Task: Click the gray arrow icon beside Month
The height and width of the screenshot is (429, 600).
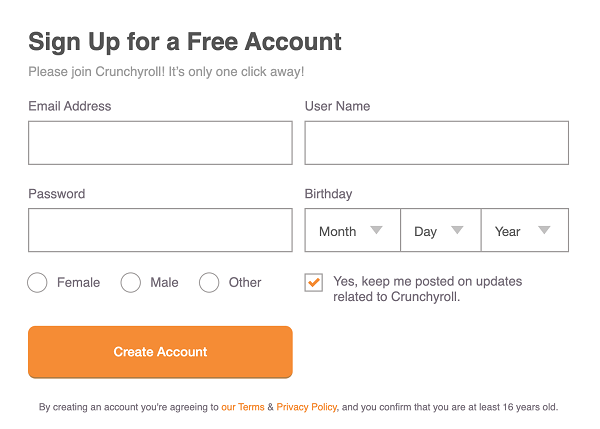Action: coord(377,230)
